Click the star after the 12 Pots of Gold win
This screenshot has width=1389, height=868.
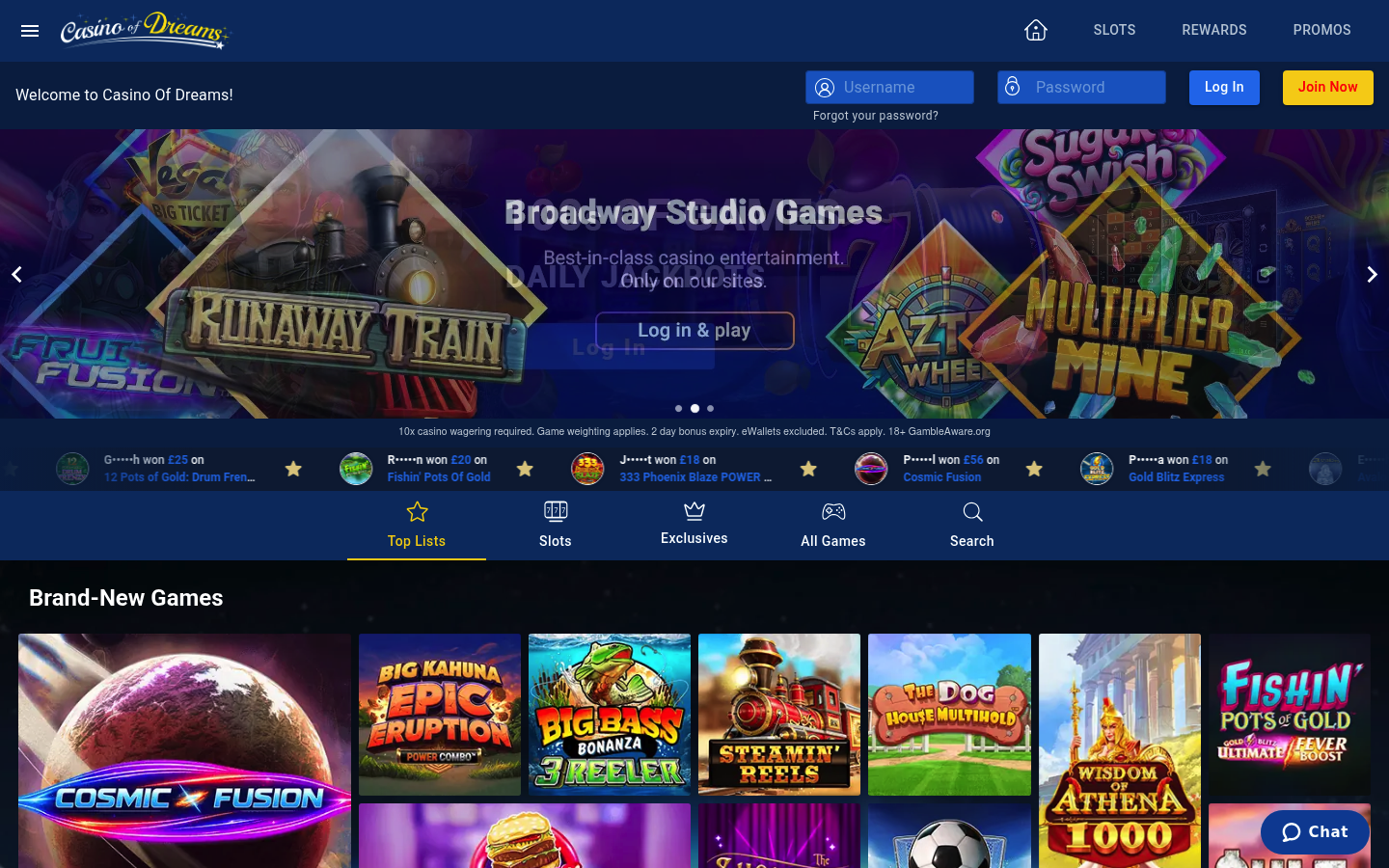click(293, 469)
